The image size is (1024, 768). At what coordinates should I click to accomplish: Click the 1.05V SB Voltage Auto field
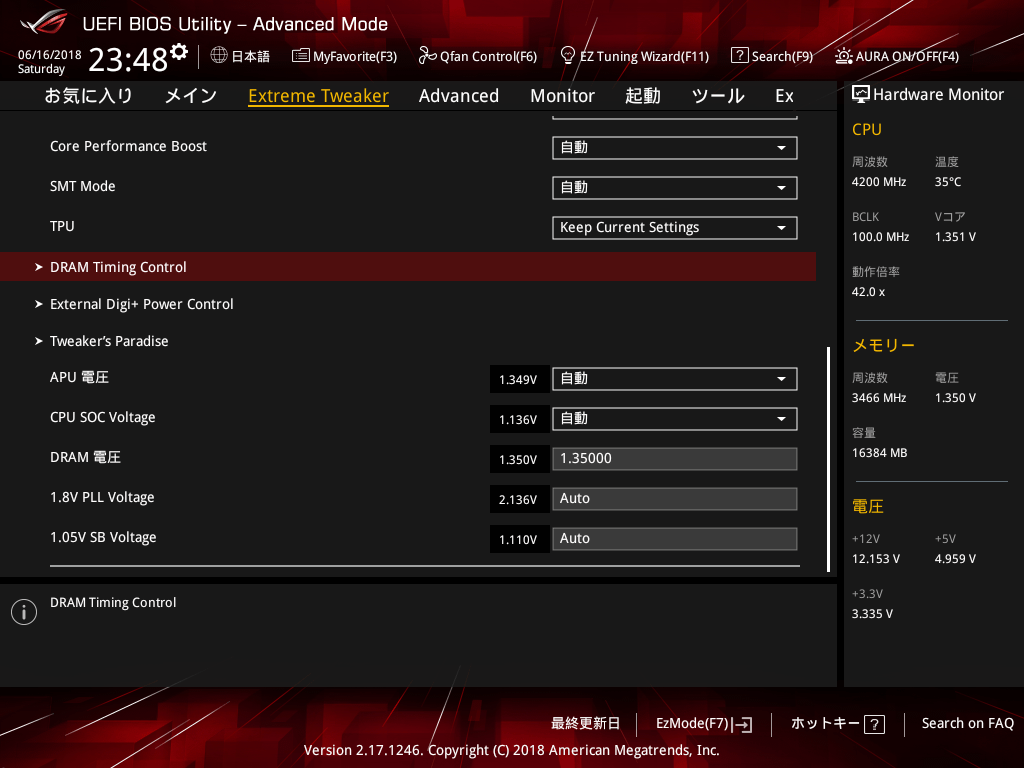pyautogui.click(x=675, y=539)
